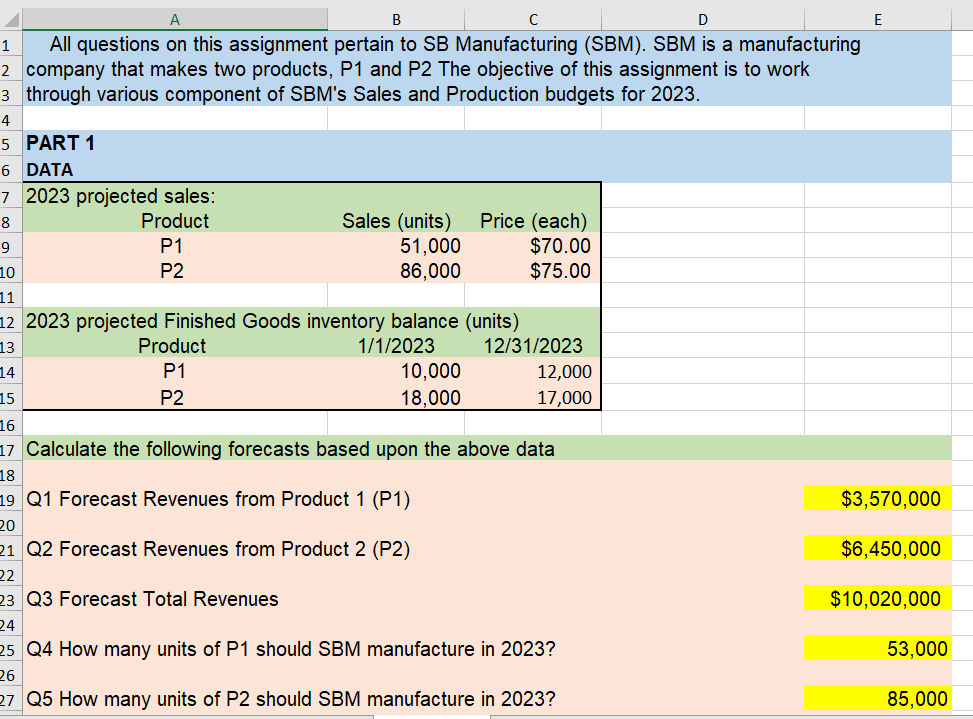973x719 pixels.
Task: Click the Q4 P1 units to manufacture question
Action: point(290,650)
